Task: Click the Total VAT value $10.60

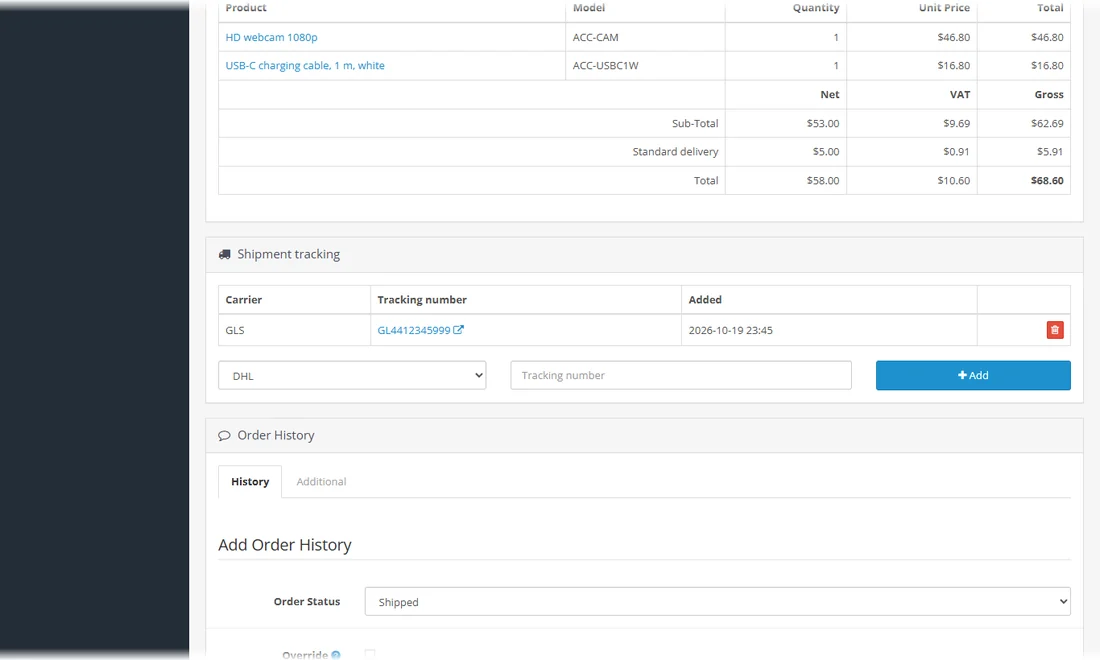Action: point(953,180)
